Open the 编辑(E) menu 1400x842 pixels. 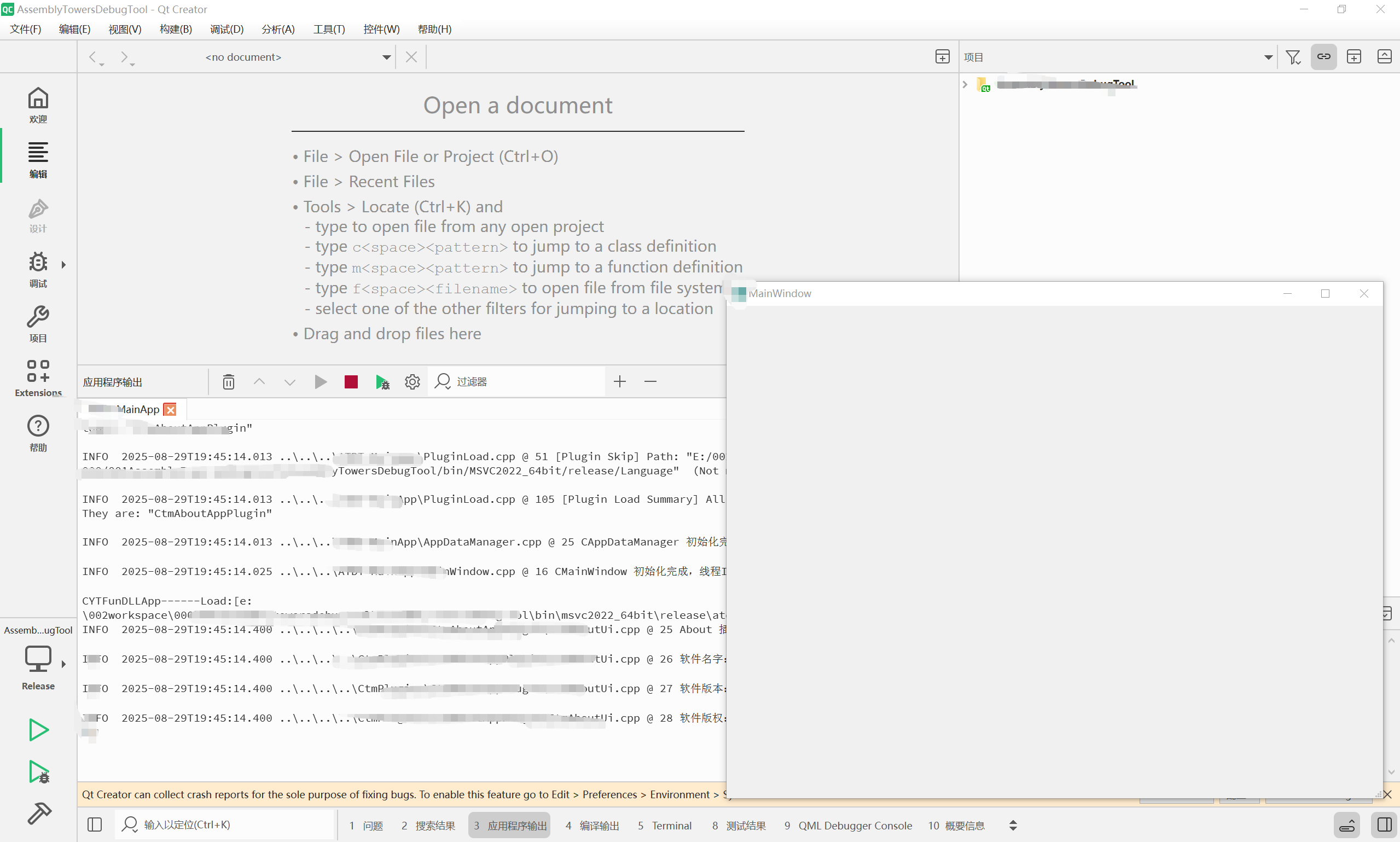pyautogui.click(x=75, y=29)
